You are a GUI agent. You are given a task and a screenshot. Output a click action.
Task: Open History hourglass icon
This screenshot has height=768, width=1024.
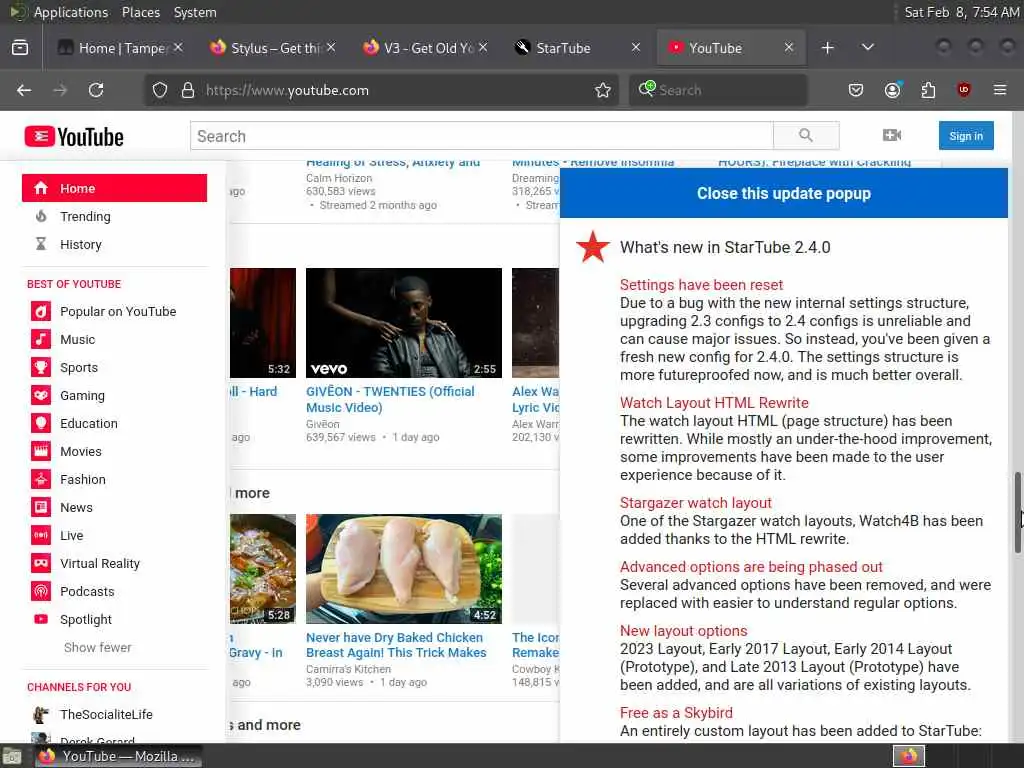(x=40, y=244)
